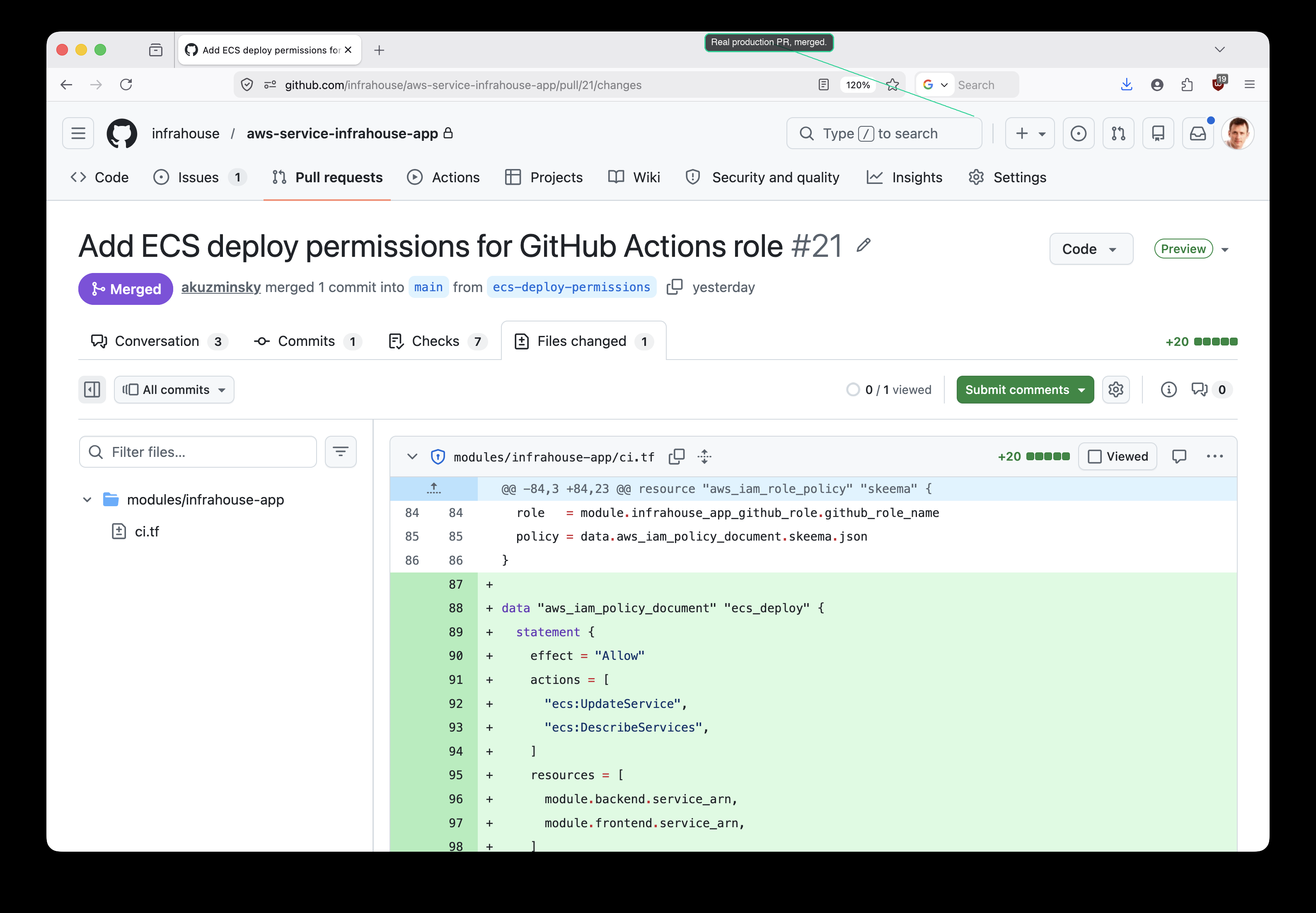The height and width of the screenshot is (913, 1316).
Task: Switch to the Conversation tab
Action: coord(159,341)
